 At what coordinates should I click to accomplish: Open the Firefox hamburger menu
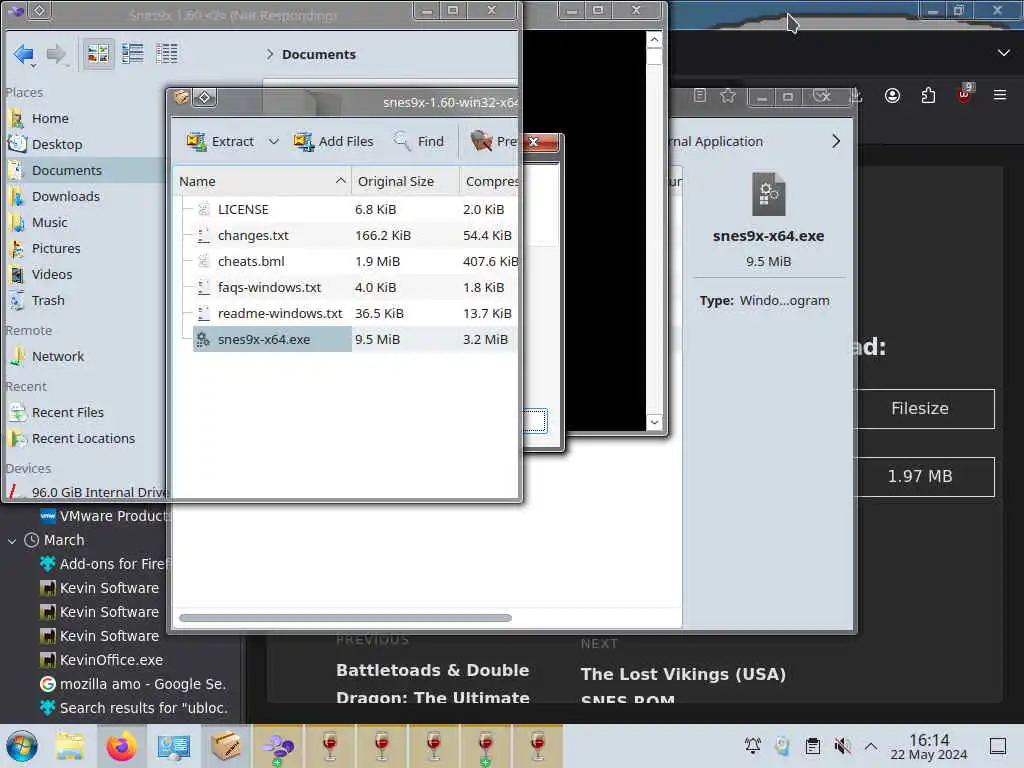pyautogui.click(x=1000, y=95)
